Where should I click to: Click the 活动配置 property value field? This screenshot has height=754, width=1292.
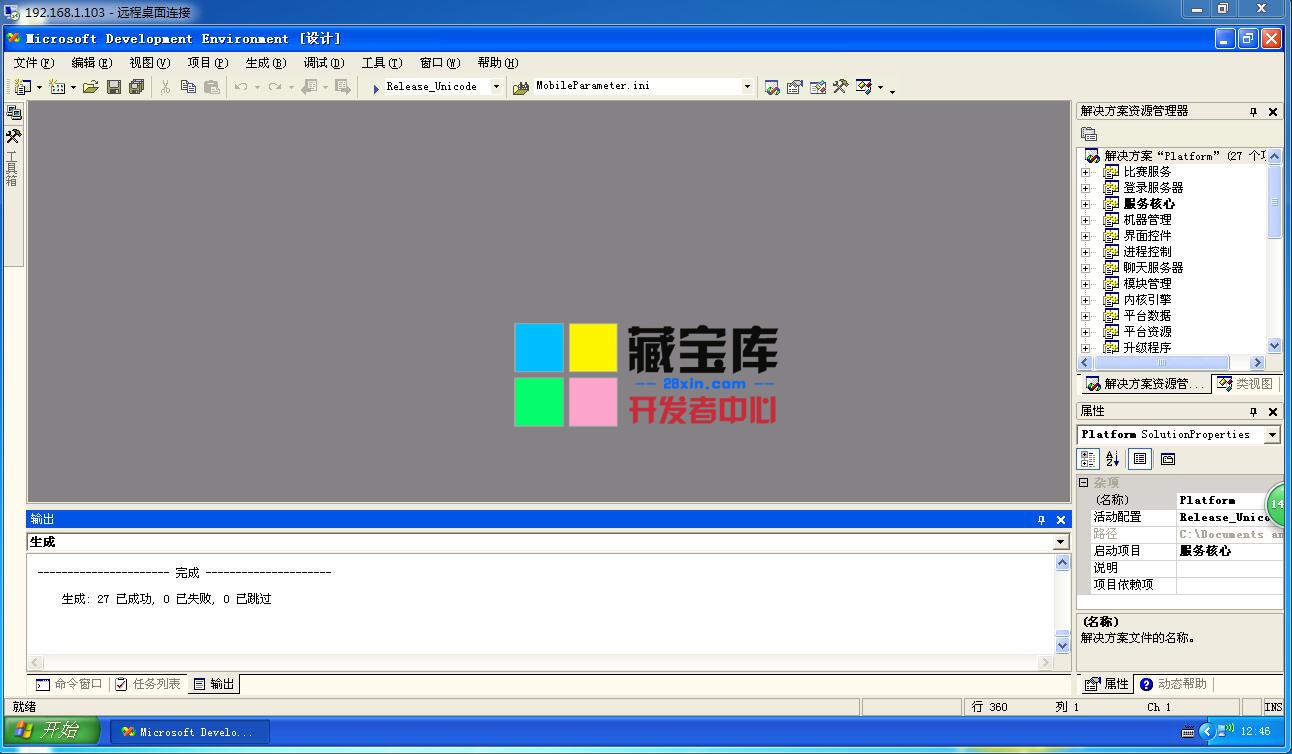(1229, 518)
